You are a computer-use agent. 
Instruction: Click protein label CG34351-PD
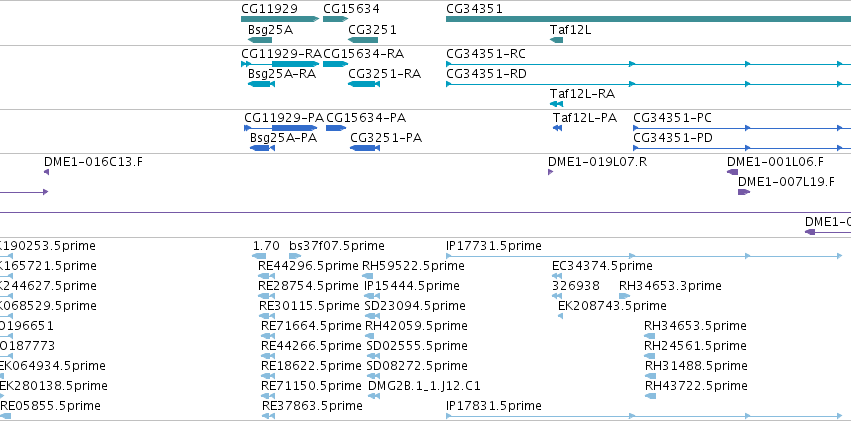point(673,138)
